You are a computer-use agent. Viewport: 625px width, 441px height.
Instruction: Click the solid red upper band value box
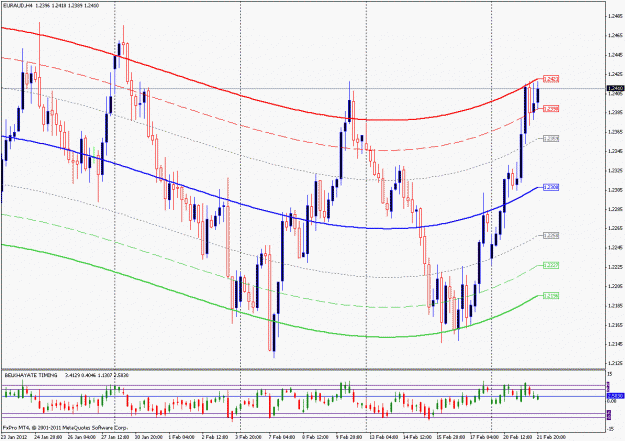pos(551,79)
